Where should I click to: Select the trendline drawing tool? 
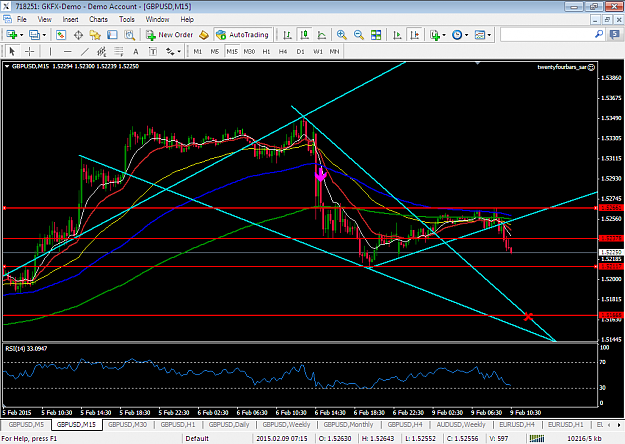pyautogui.click(x=85, y=51)
